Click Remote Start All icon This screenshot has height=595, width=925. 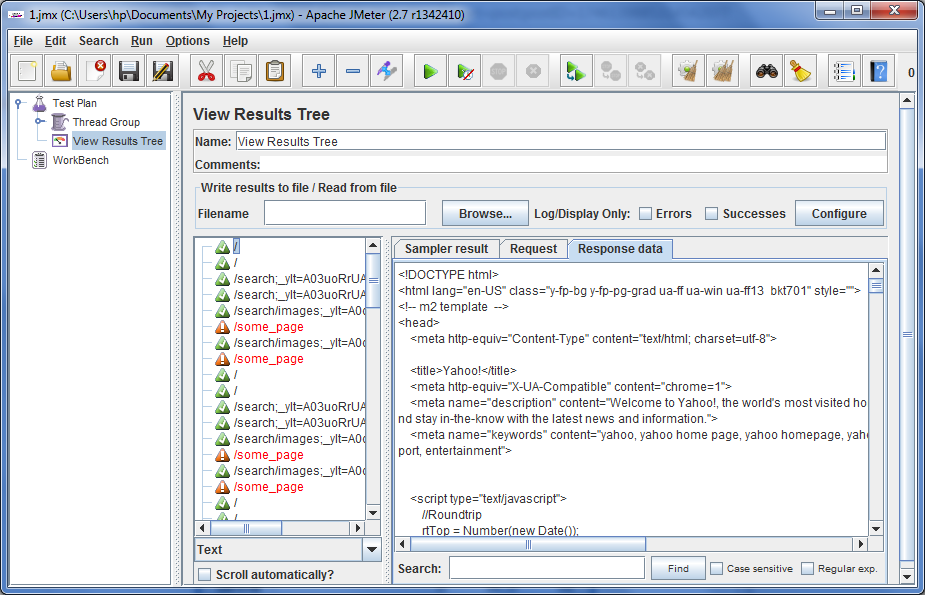pos(576,71)
